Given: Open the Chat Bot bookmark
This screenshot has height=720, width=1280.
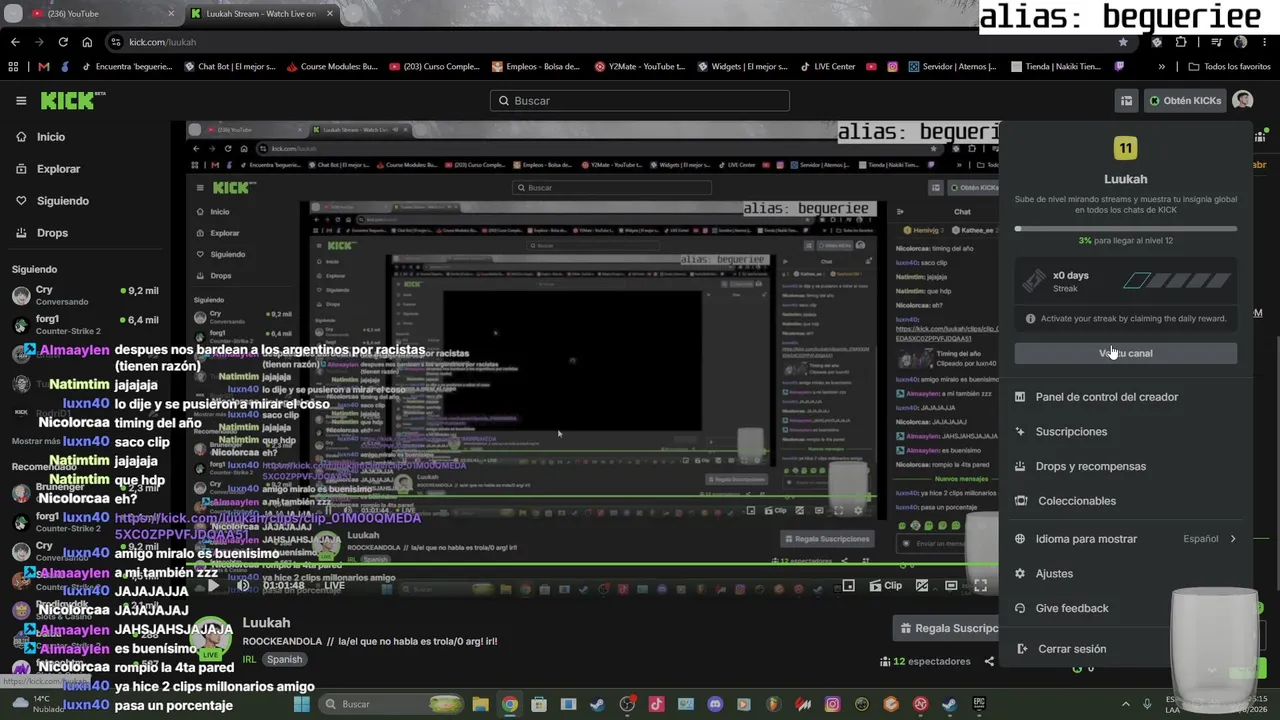Looking at the screenshot, I should pos(230,67).
